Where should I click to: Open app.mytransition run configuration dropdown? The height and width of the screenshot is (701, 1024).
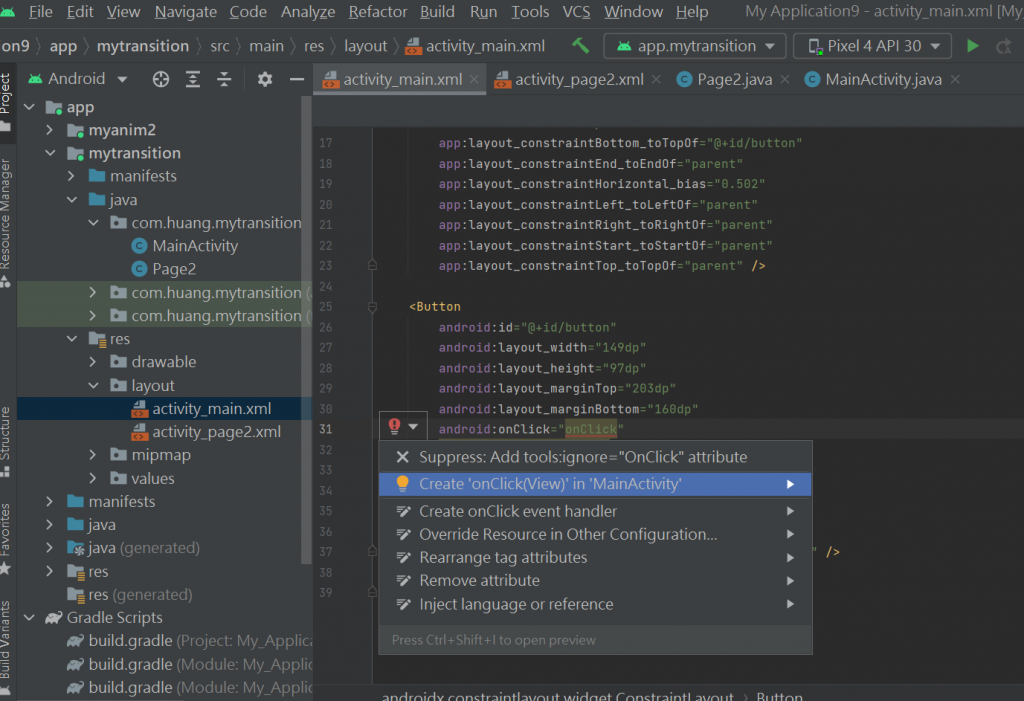696,46
